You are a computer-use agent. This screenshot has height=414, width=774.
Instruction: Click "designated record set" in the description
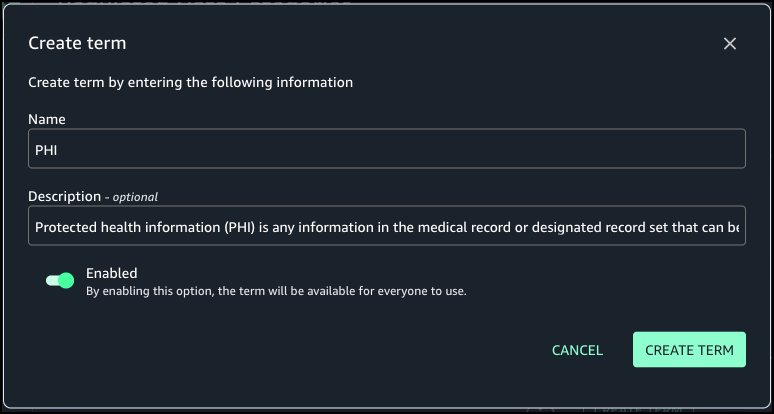622,227
